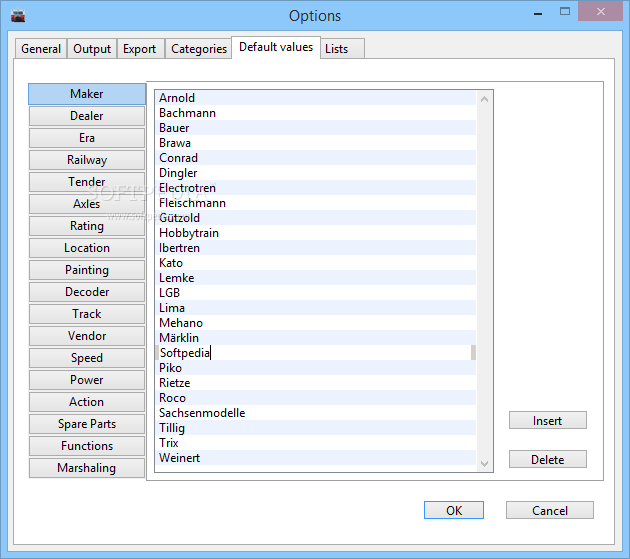Open the Decoder values
The width and height of the screenshot is (630, 559).
87,292
